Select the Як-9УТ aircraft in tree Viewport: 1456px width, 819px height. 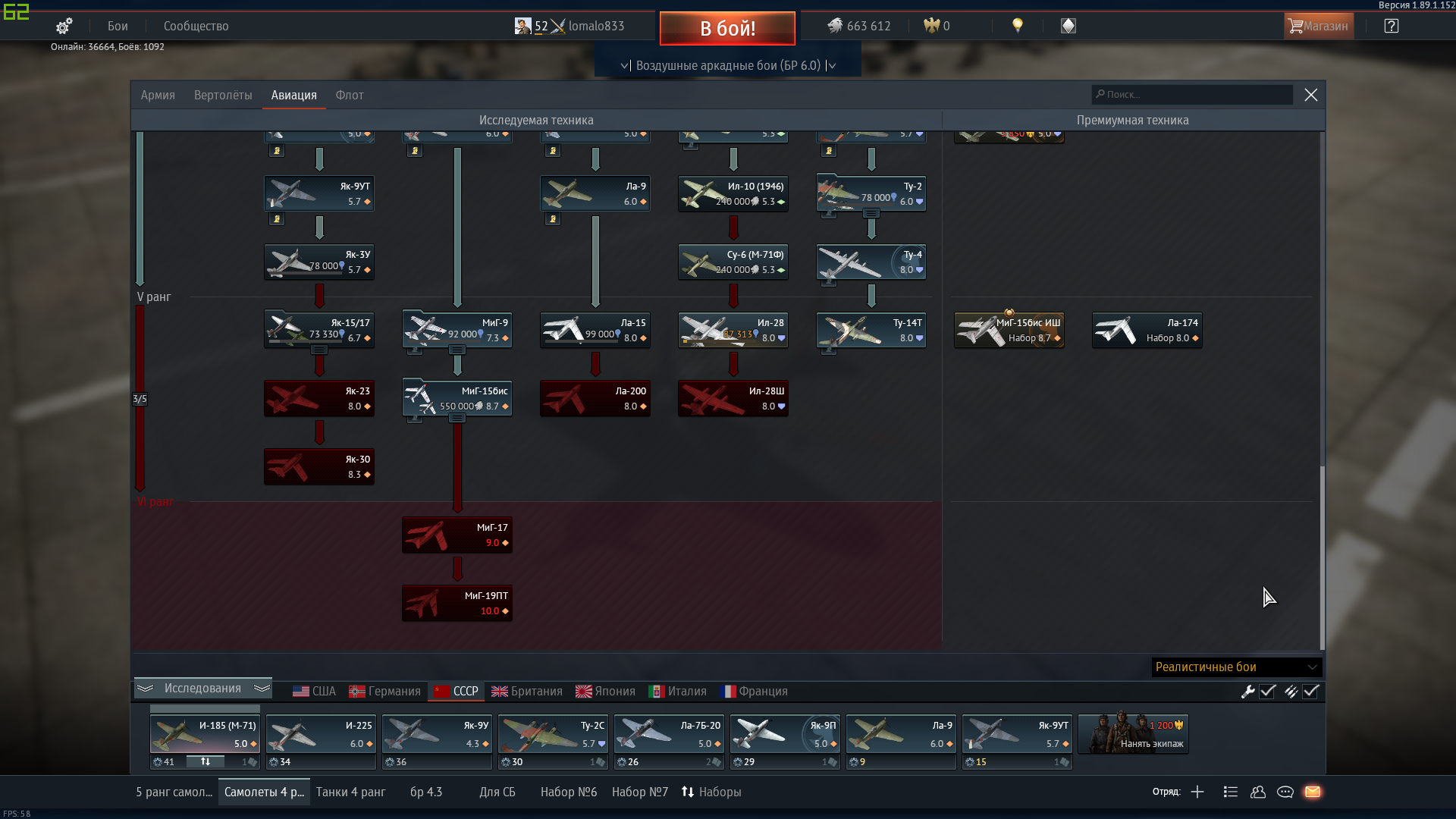(319, 193)
